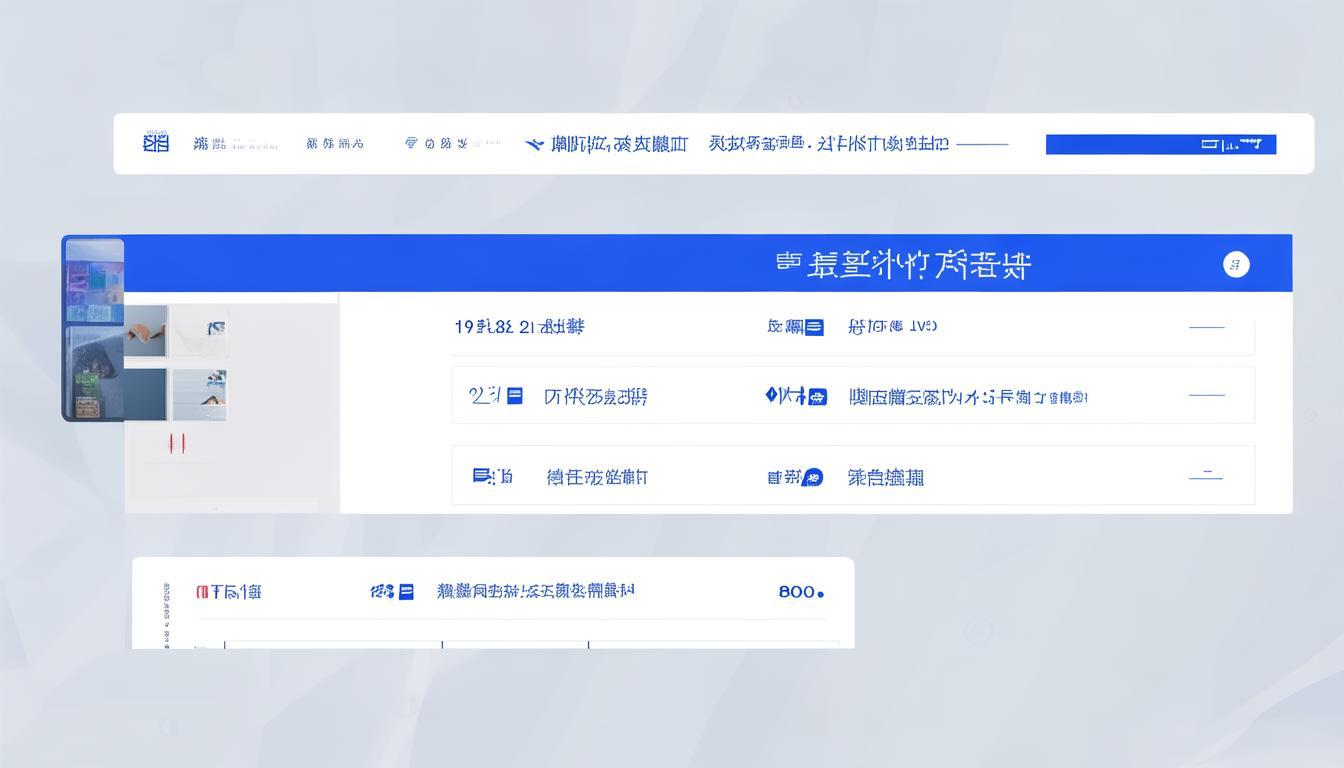Expand the second list row via its dash control
The height and width of the screenshot is (768, 1344).
(x=1207, y=394)
